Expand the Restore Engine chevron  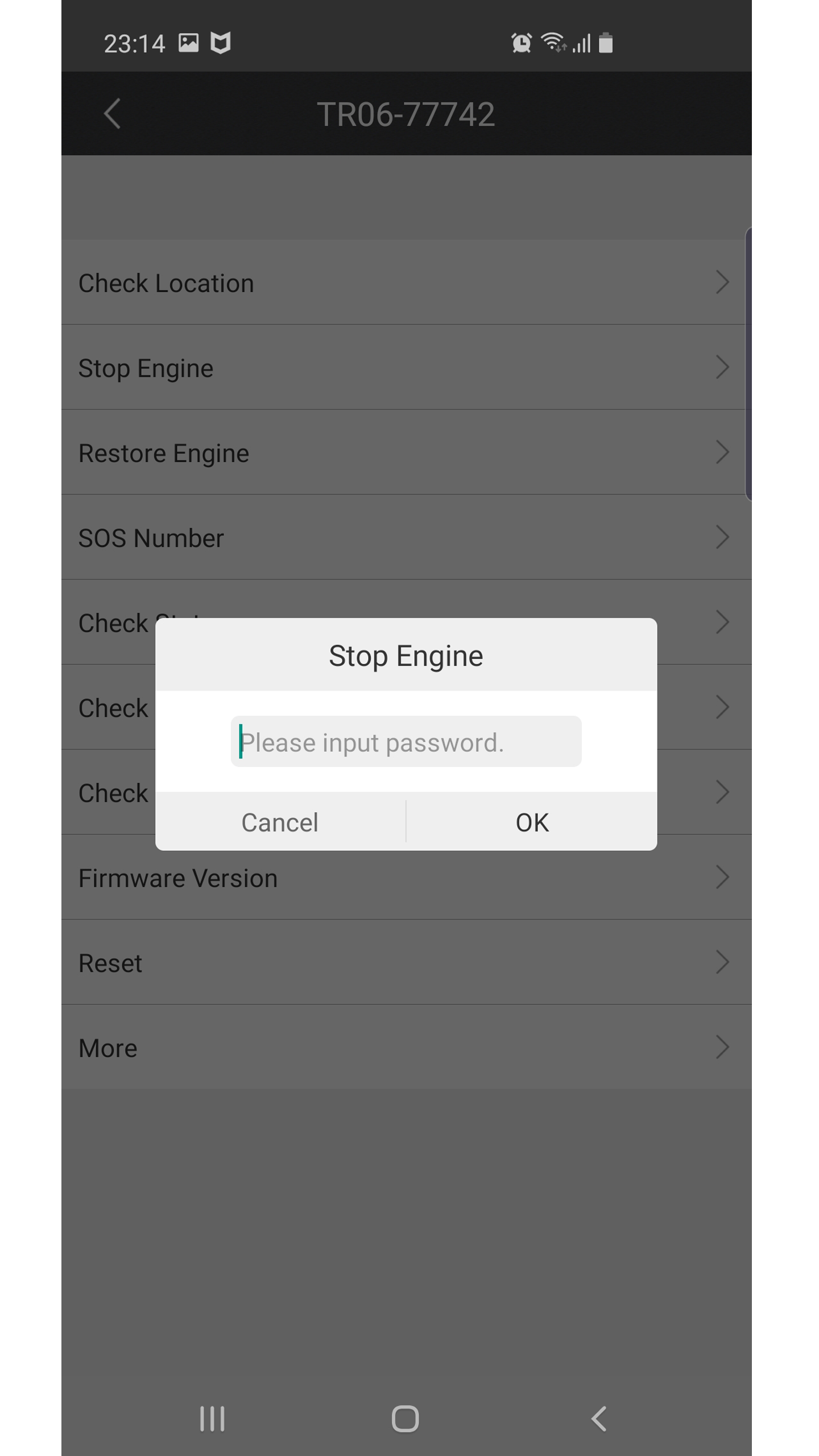click(722, 452)
